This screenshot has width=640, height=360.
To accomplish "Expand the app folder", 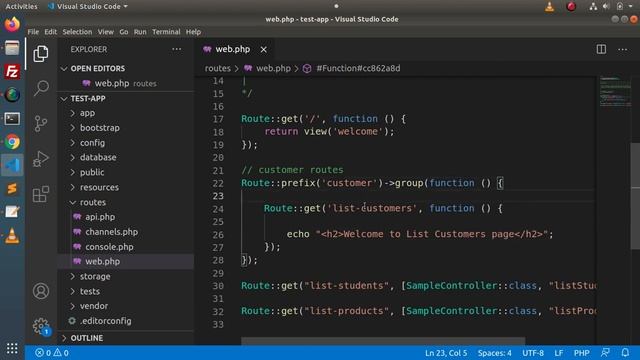I will (125, 113).
